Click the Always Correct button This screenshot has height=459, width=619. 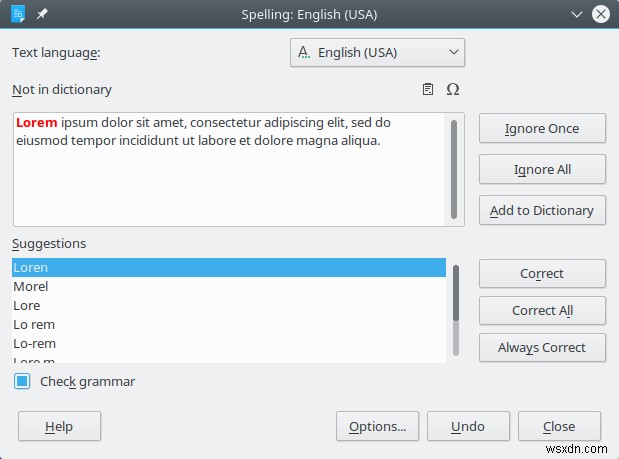click(x=542, y=347)
